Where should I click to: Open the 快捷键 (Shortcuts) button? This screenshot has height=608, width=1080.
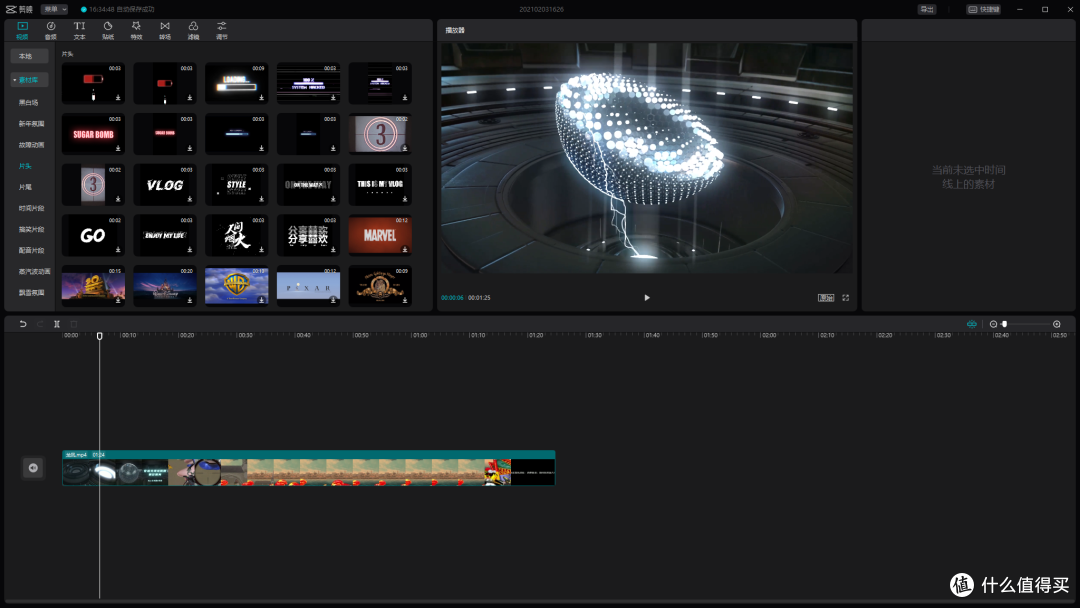984,9
